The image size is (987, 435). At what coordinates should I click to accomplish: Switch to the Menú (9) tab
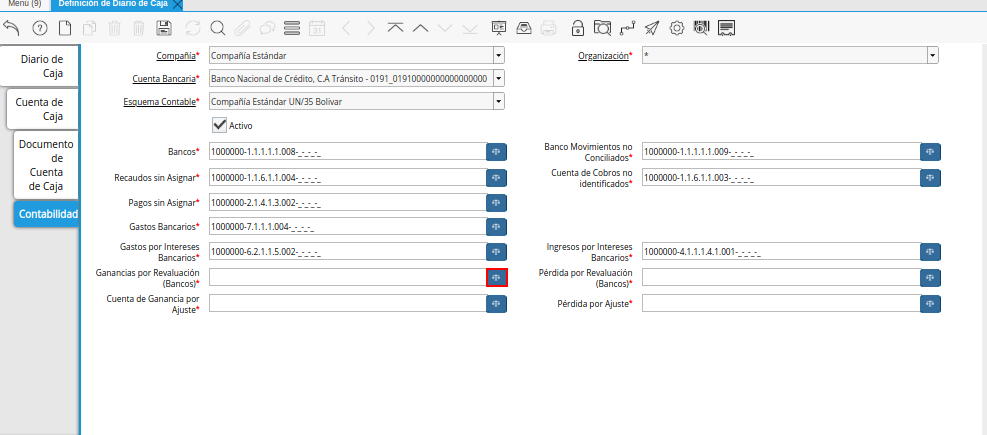(x=24, y=3)
